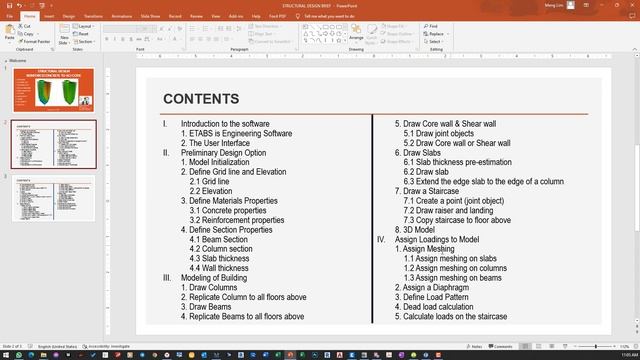
Task: Open File Explorer from the taskbar
Action: [x=43, y=355]
